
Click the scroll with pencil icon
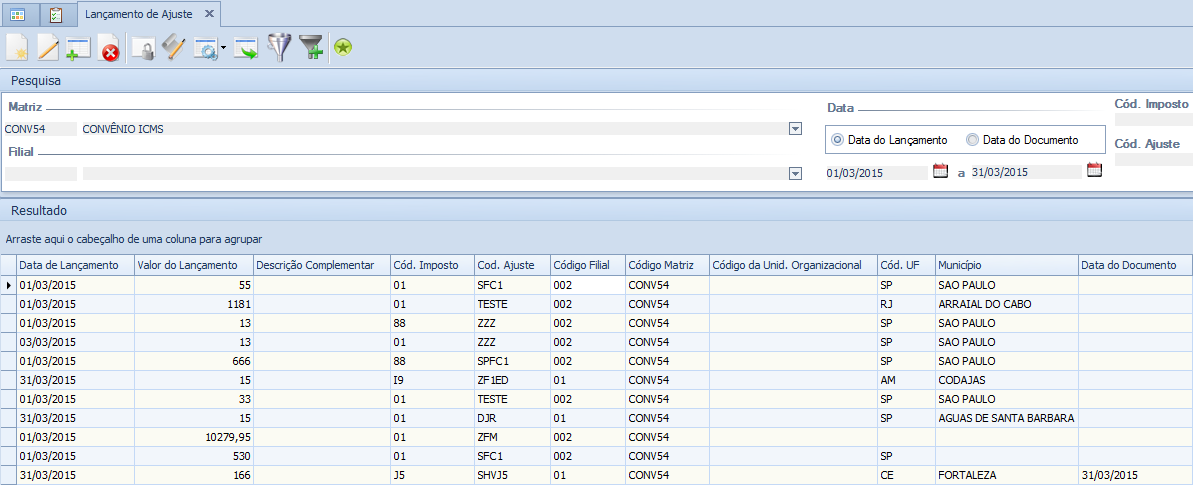click(174, 48)
